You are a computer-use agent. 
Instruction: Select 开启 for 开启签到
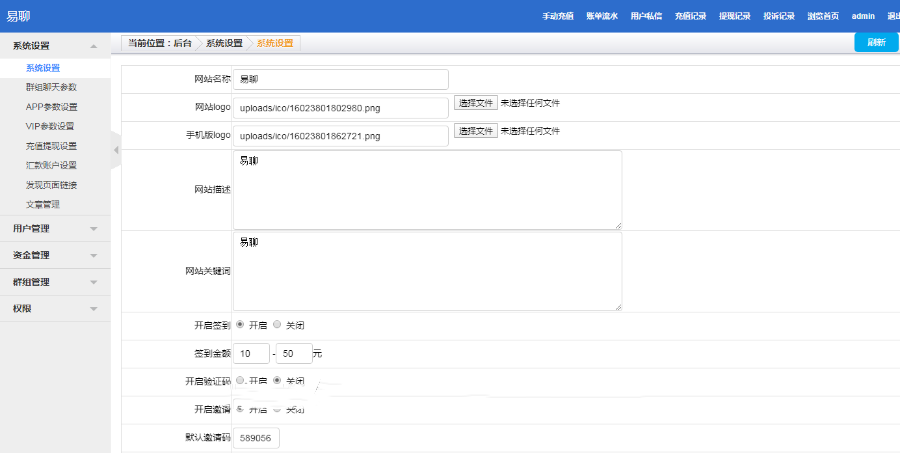point(240,324)
